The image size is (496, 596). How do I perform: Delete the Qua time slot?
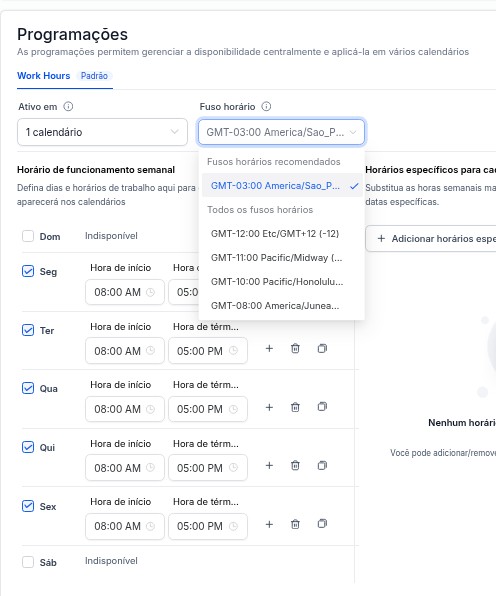[295, 407]
